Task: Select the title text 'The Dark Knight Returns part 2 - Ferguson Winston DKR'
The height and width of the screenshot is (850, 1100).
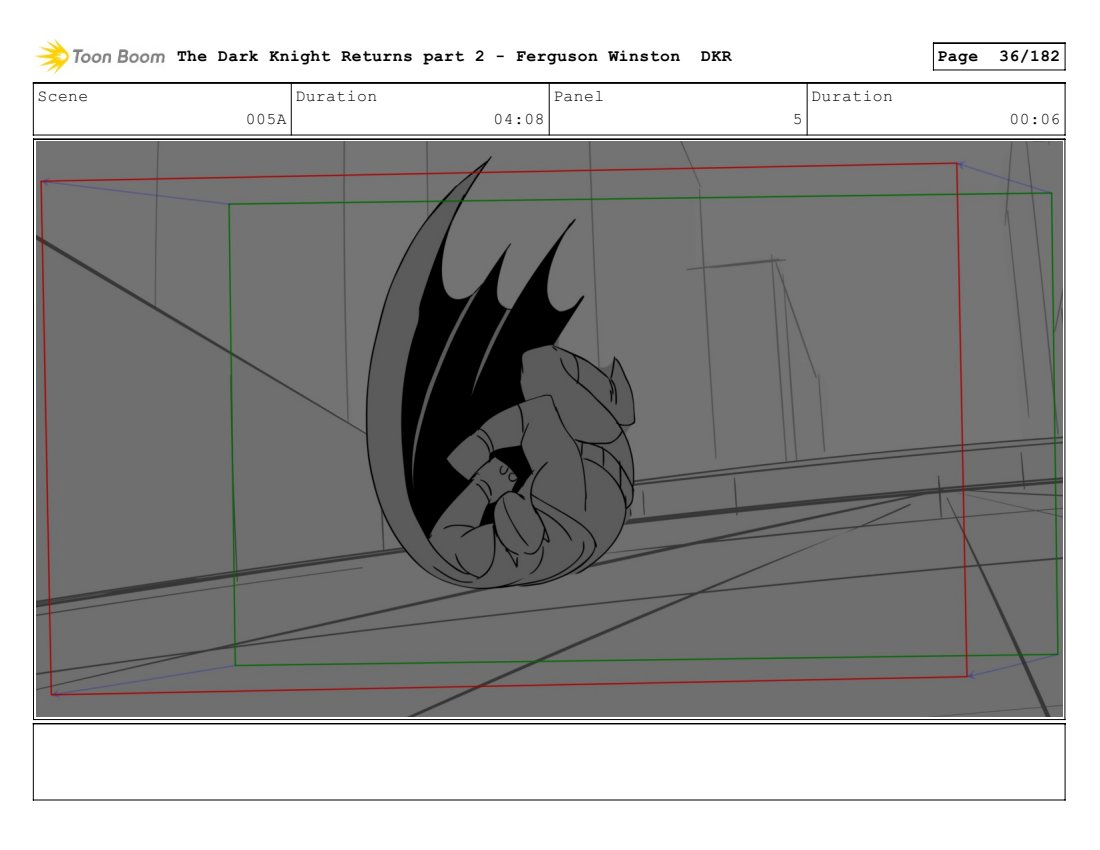Action: [454, 56]
